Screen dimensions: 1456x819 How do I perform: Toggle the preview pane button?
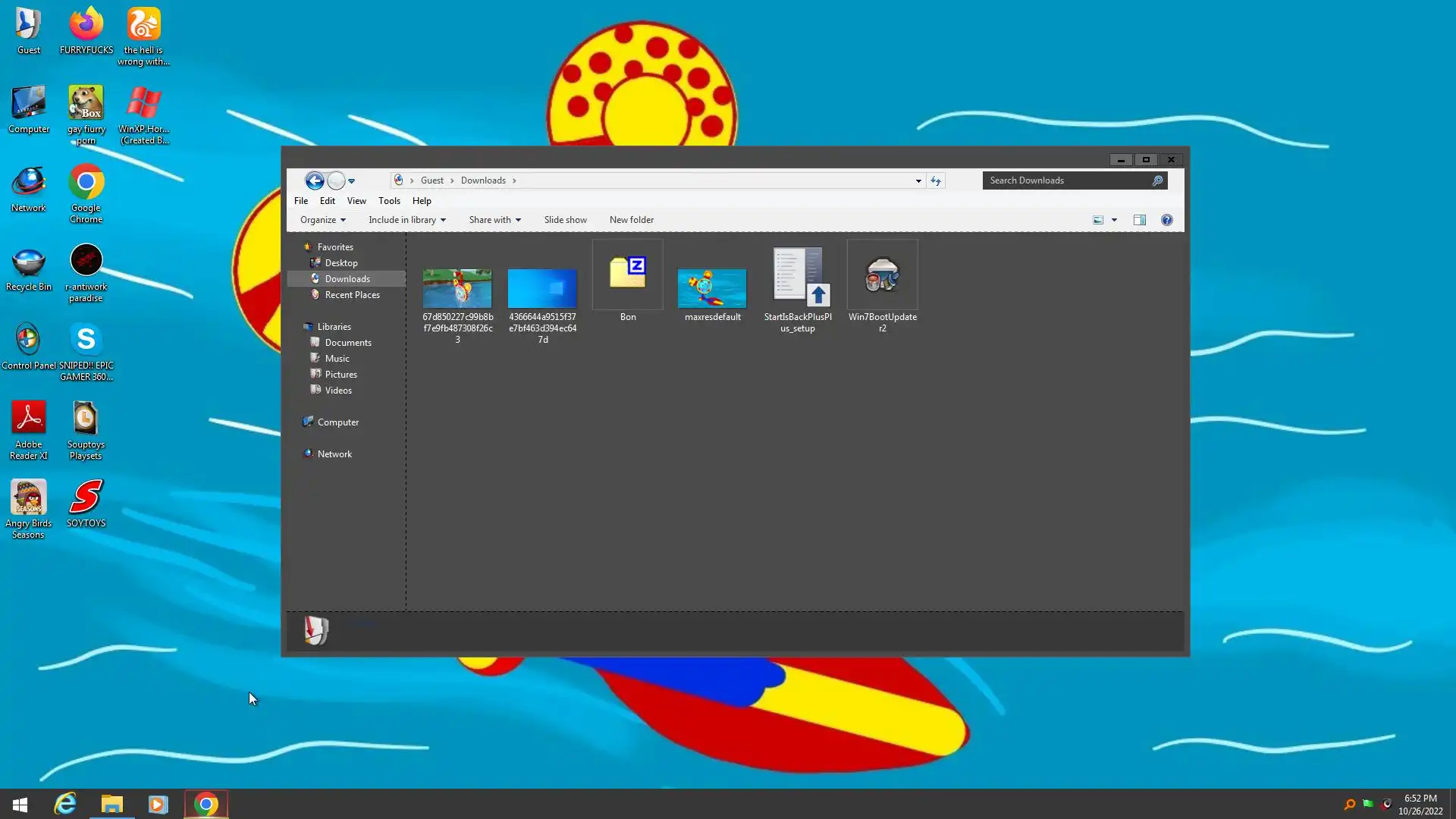1139,220
